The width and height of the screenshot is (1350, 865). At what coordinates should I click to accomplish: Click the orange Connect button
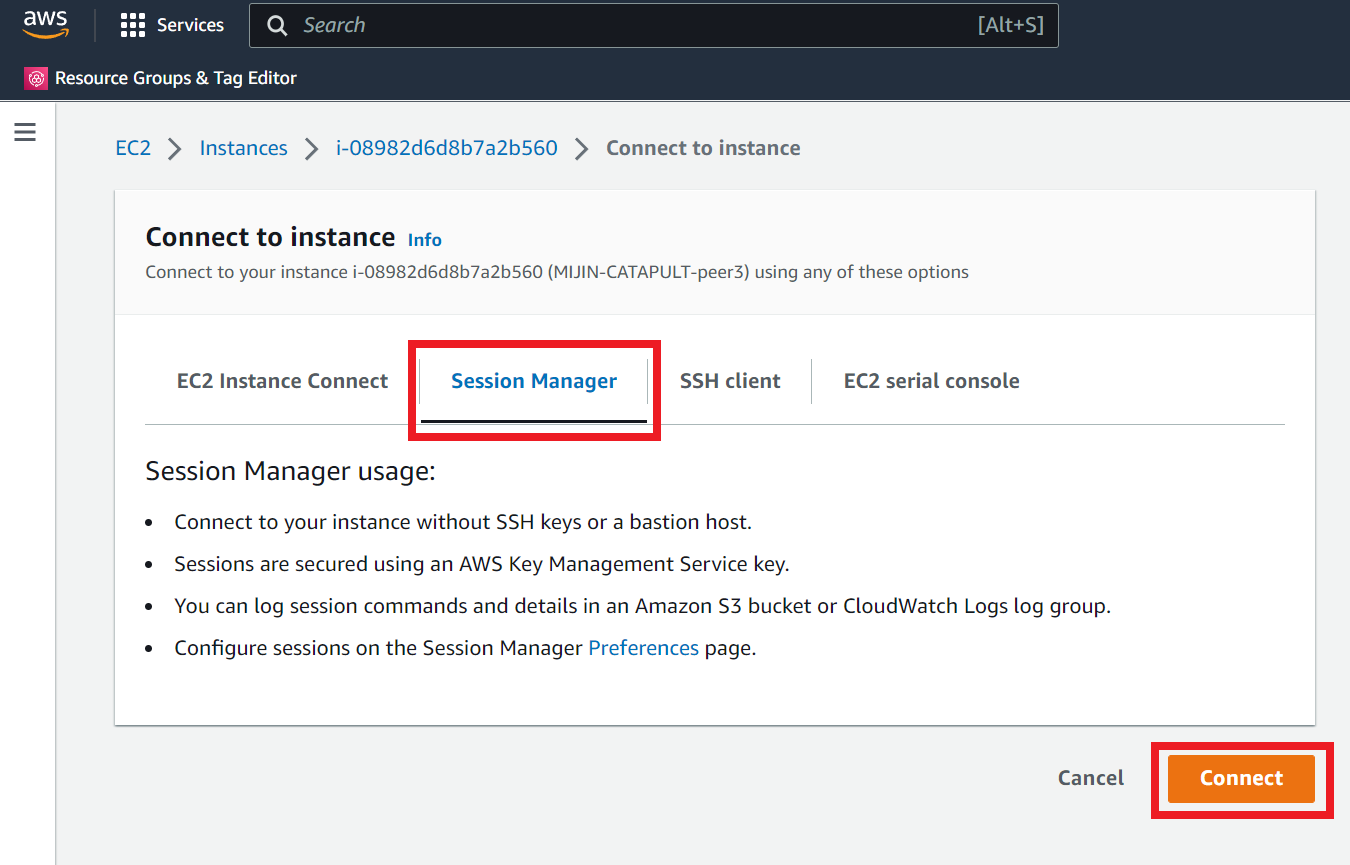point(1241,778)
